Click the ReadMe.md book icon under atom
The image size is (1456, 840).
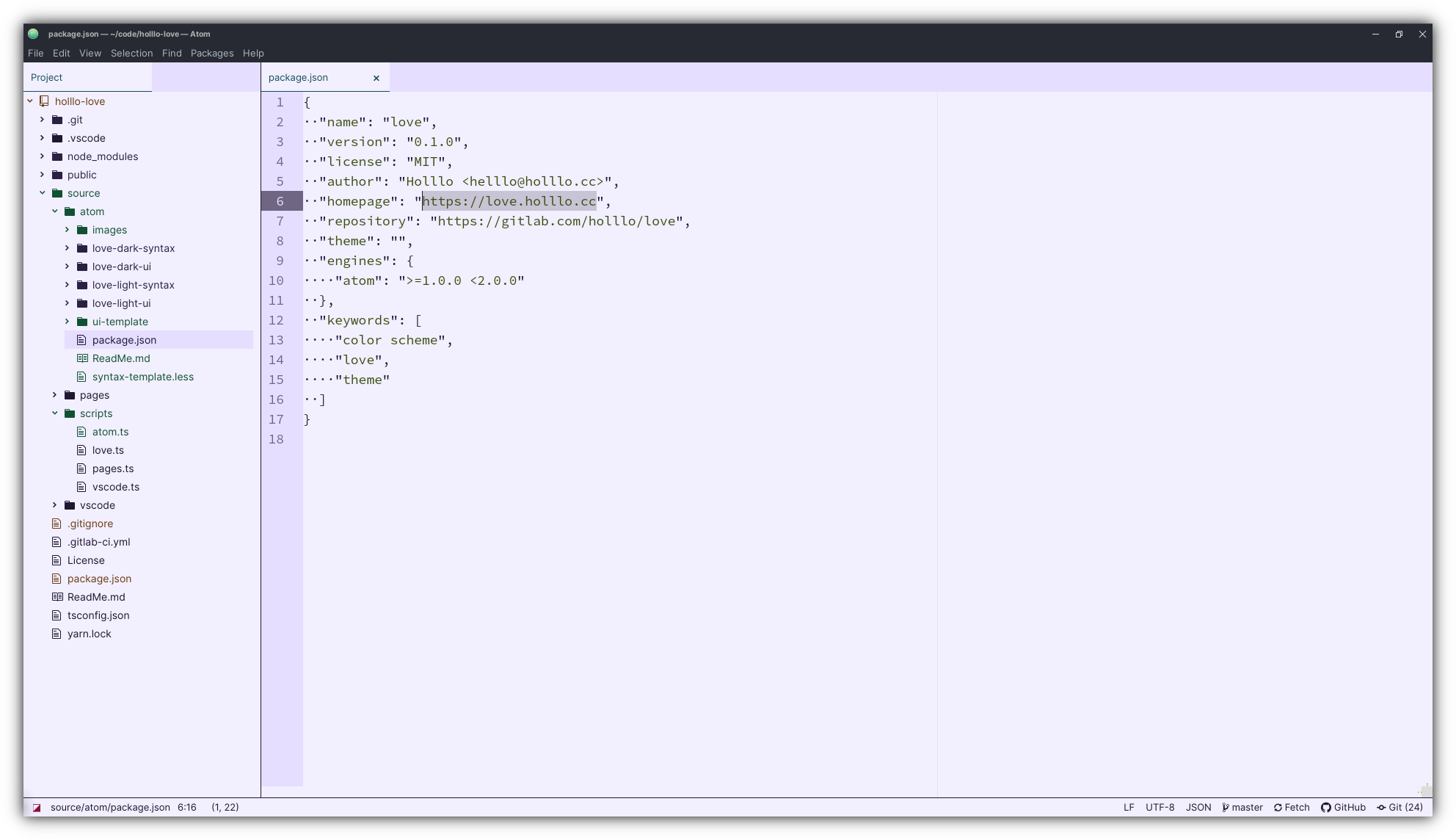coord(82,358)
